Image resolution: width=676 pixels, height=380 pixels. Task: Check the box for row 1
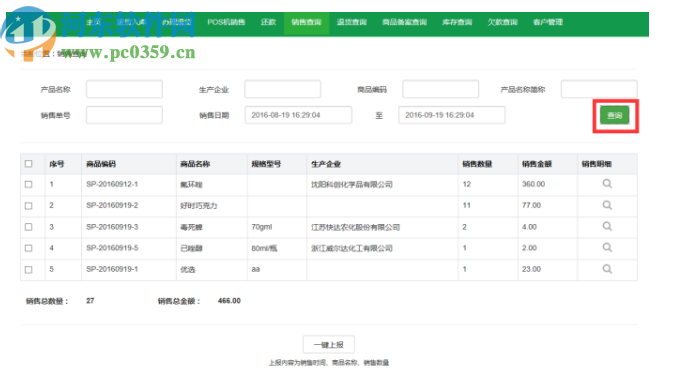click(x=28, y=184)
